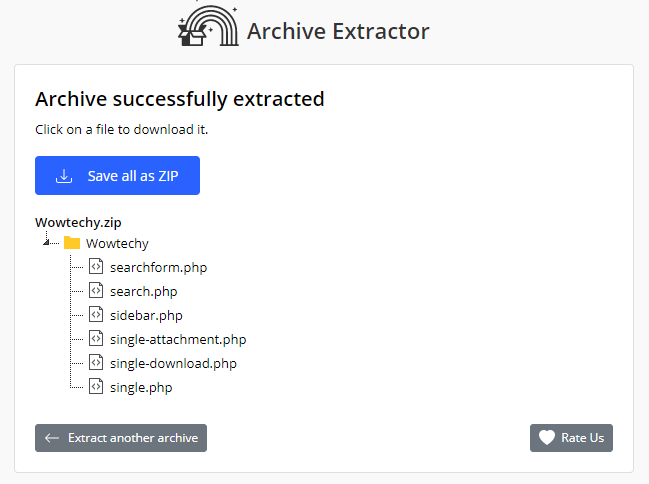649x484 pixels.
Task: Download the single-attachment.php file
Action: (x=178, y=339)
